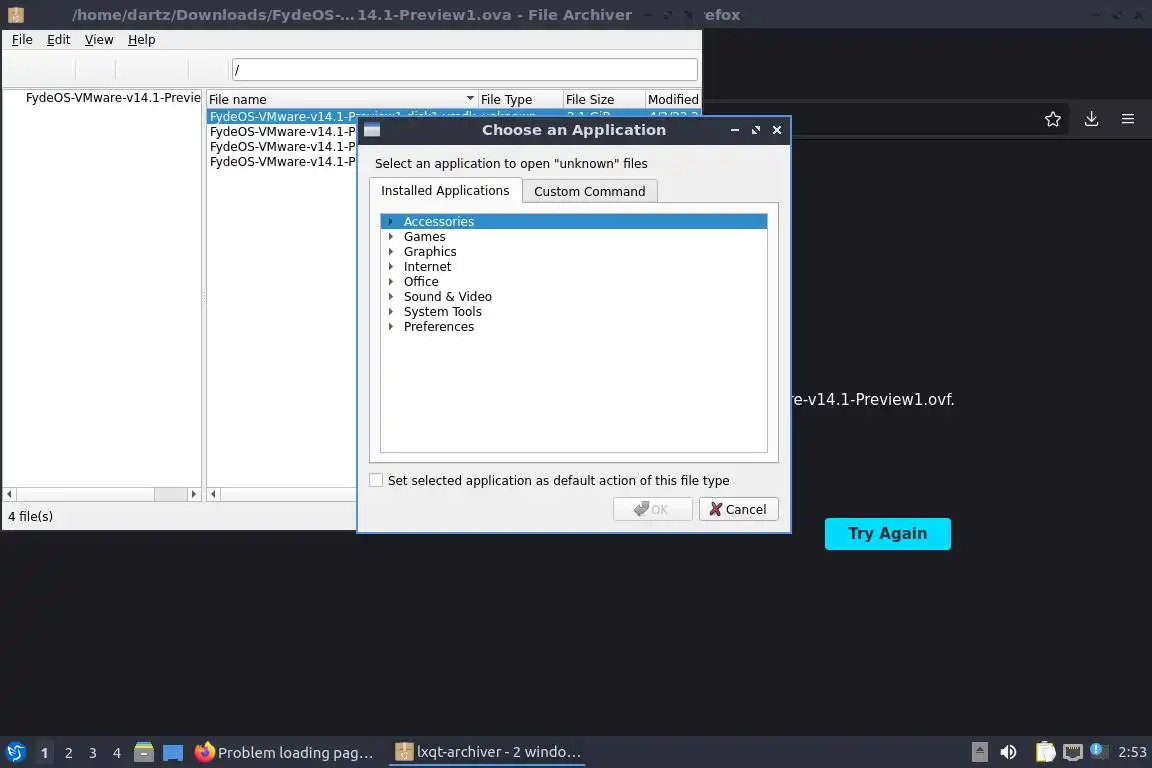Open the Firefox downloads icon
The image size is (1152, 768).
point(1091,119)
